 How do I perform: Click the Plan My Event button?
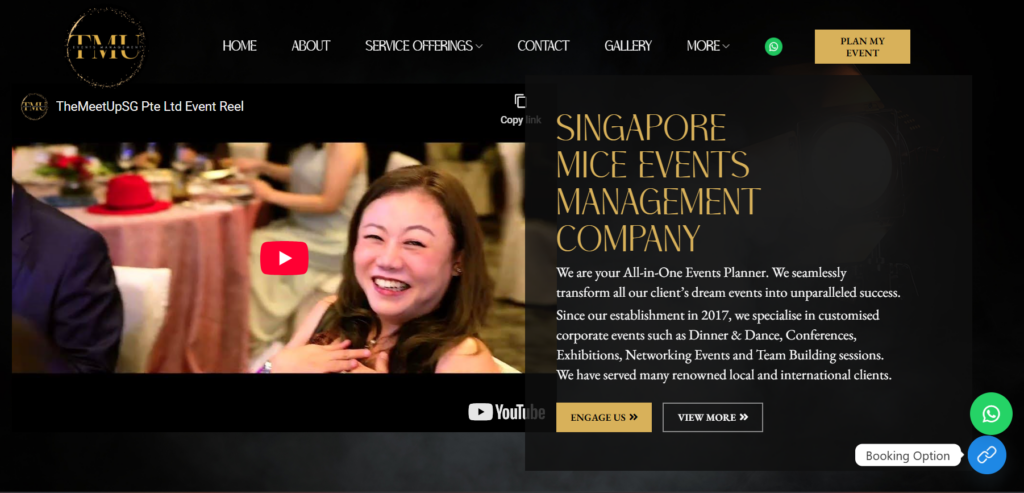tap(862, 46)
